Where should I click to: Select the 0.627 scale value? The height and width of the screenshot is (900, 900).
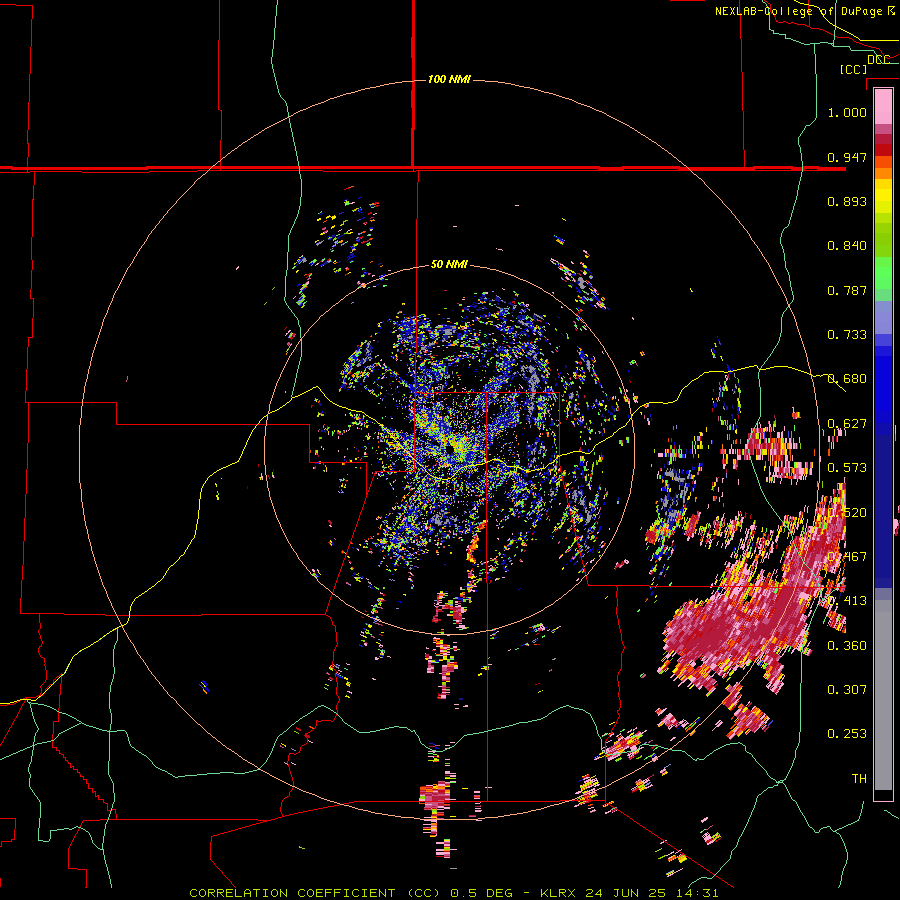click(847, 424)
